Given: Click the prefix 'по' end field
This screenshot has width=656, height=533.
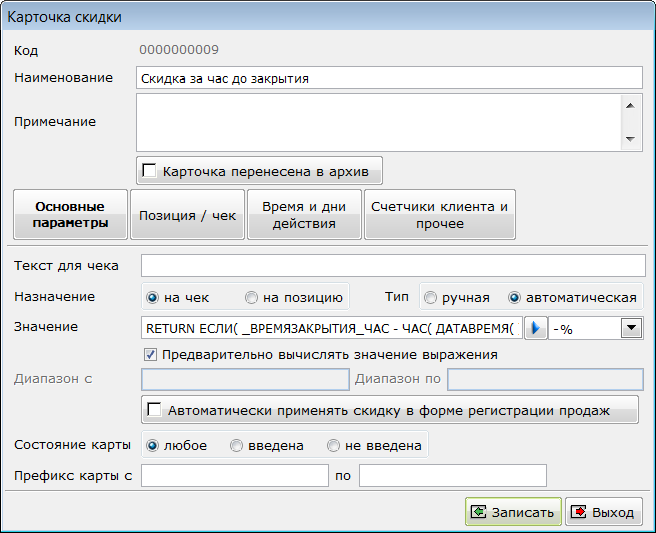Looking at the screenshot, I should (x=453, y=475).
